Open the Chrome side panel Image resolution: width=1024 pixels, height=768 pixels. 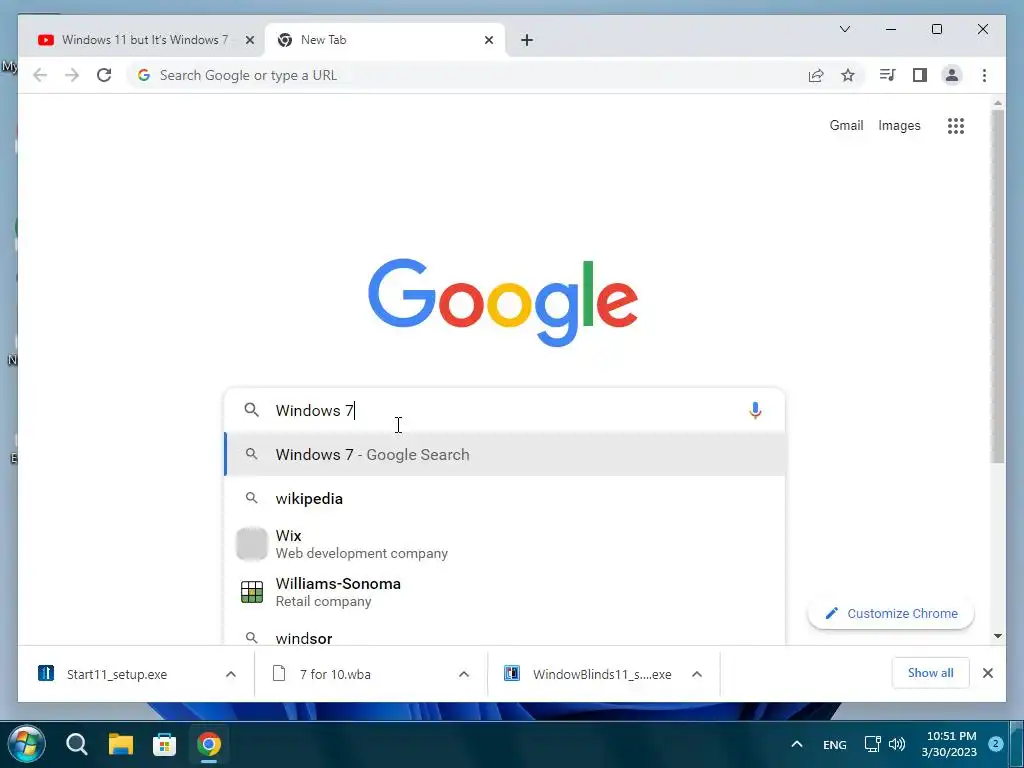coord(920,75)
